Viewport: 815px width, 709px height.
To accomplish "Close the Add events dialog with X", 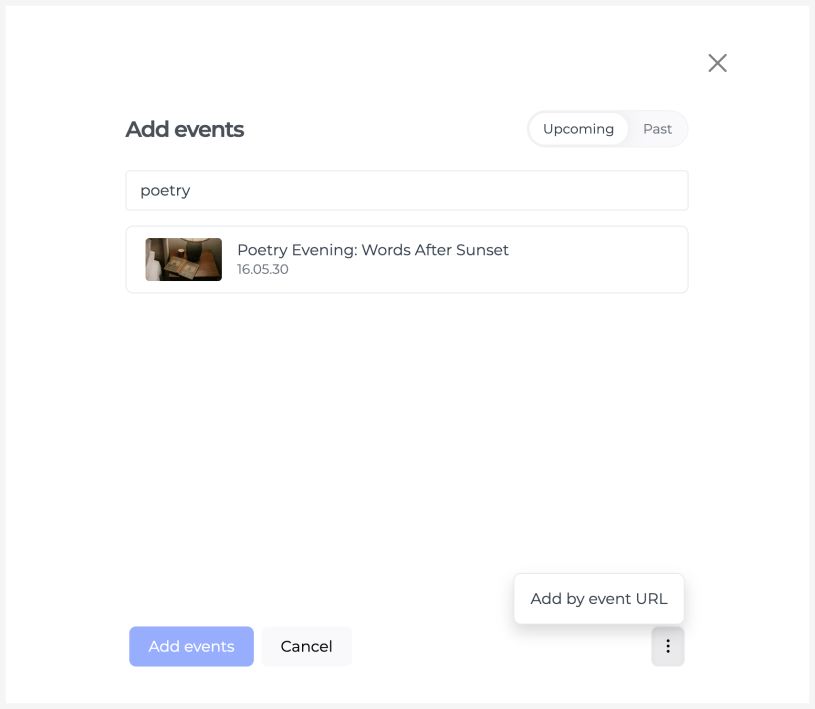I will pyautogui.click(x=717, y=63).
